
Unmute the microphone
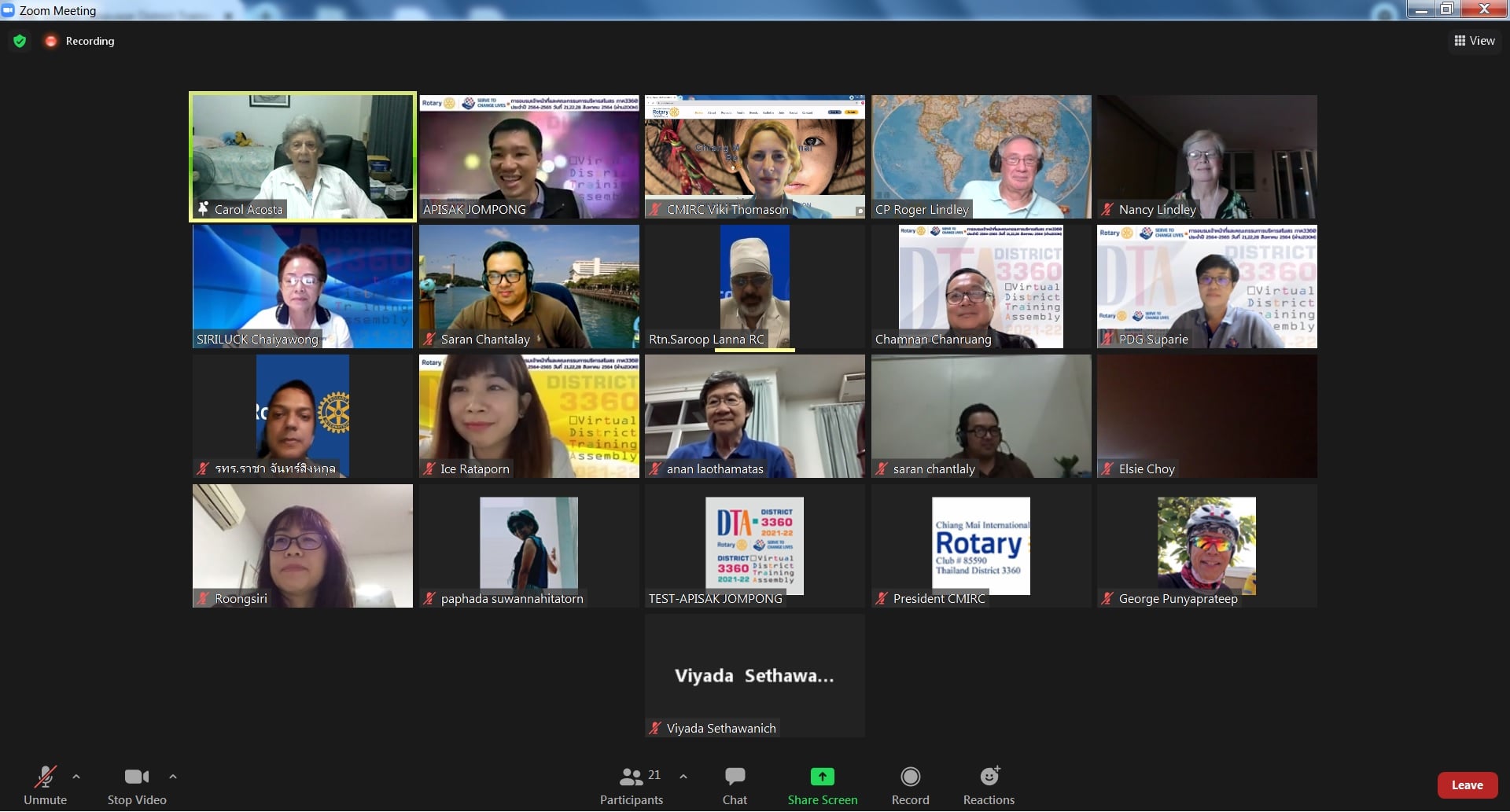(x=45, y=777)
